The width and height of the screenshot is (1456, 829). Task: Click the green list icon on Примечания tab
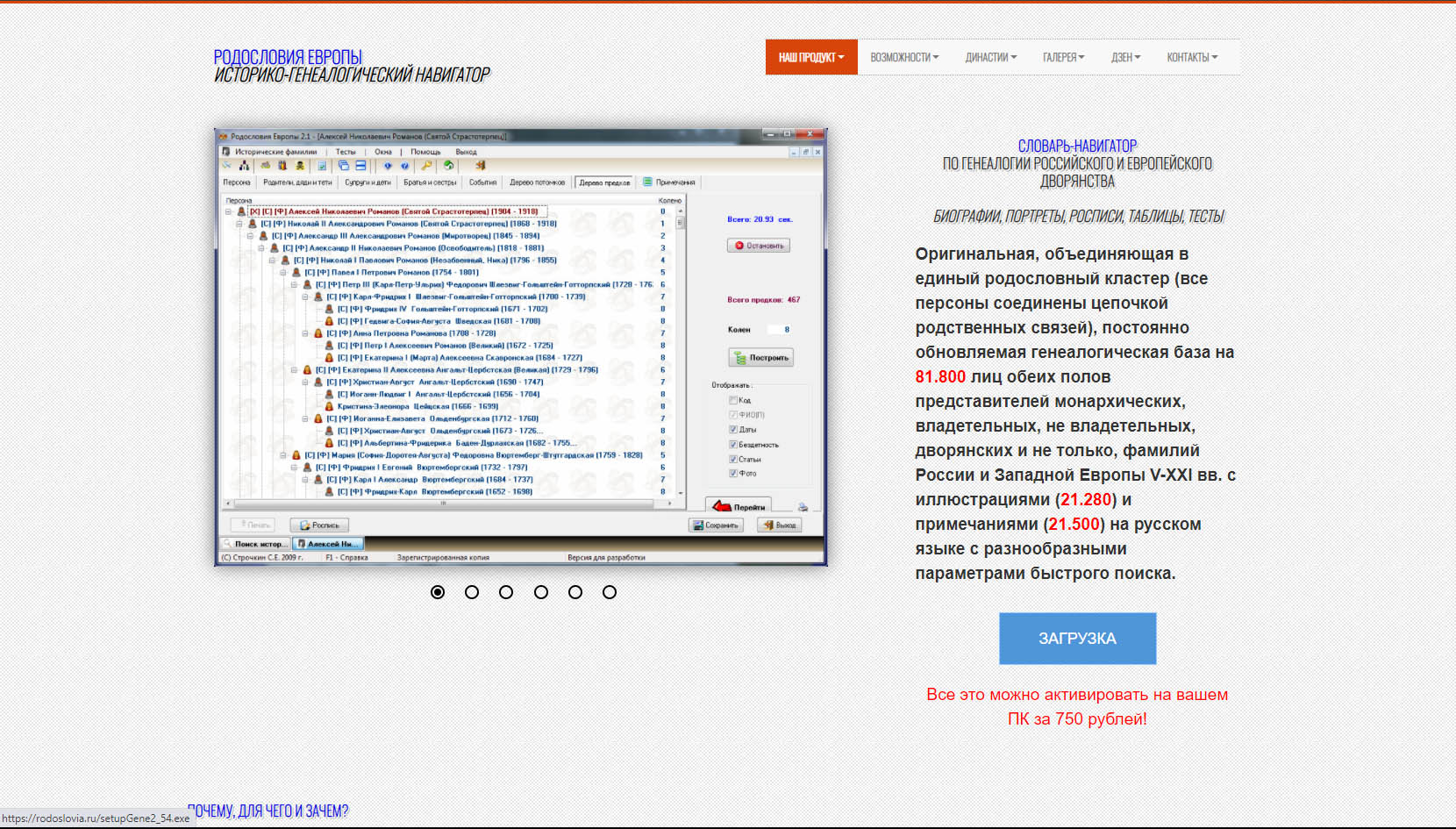pyautogui.click(x=647, y=182)
